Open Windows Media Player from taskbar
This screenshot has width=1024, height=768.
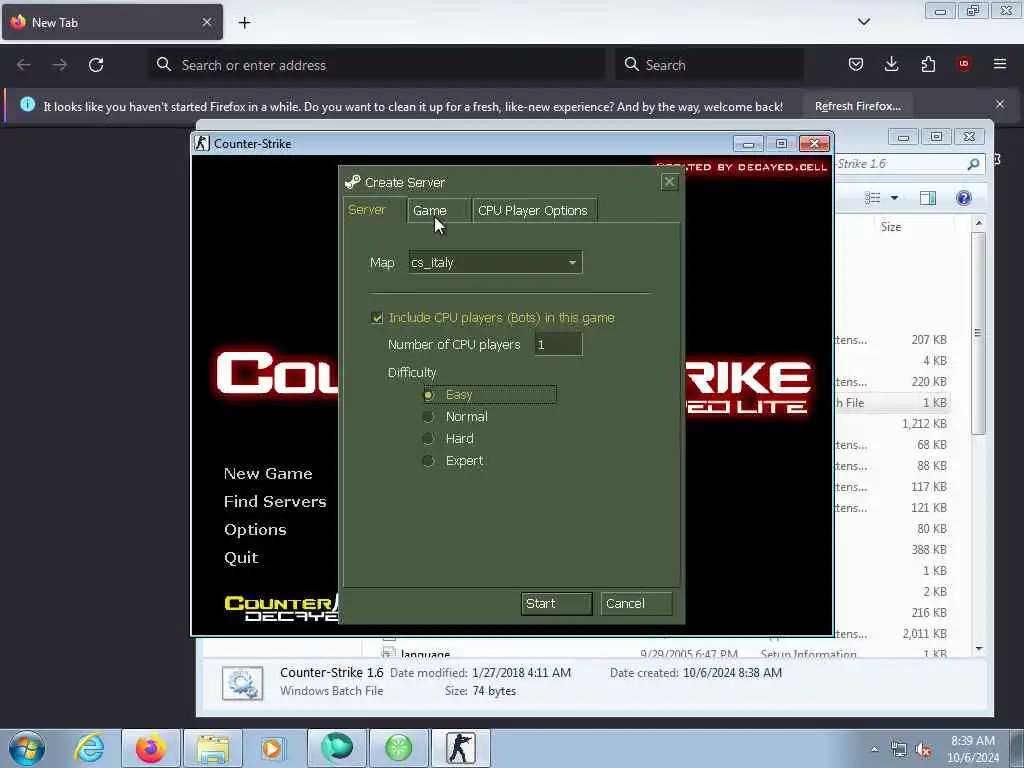tap(272, 748)
